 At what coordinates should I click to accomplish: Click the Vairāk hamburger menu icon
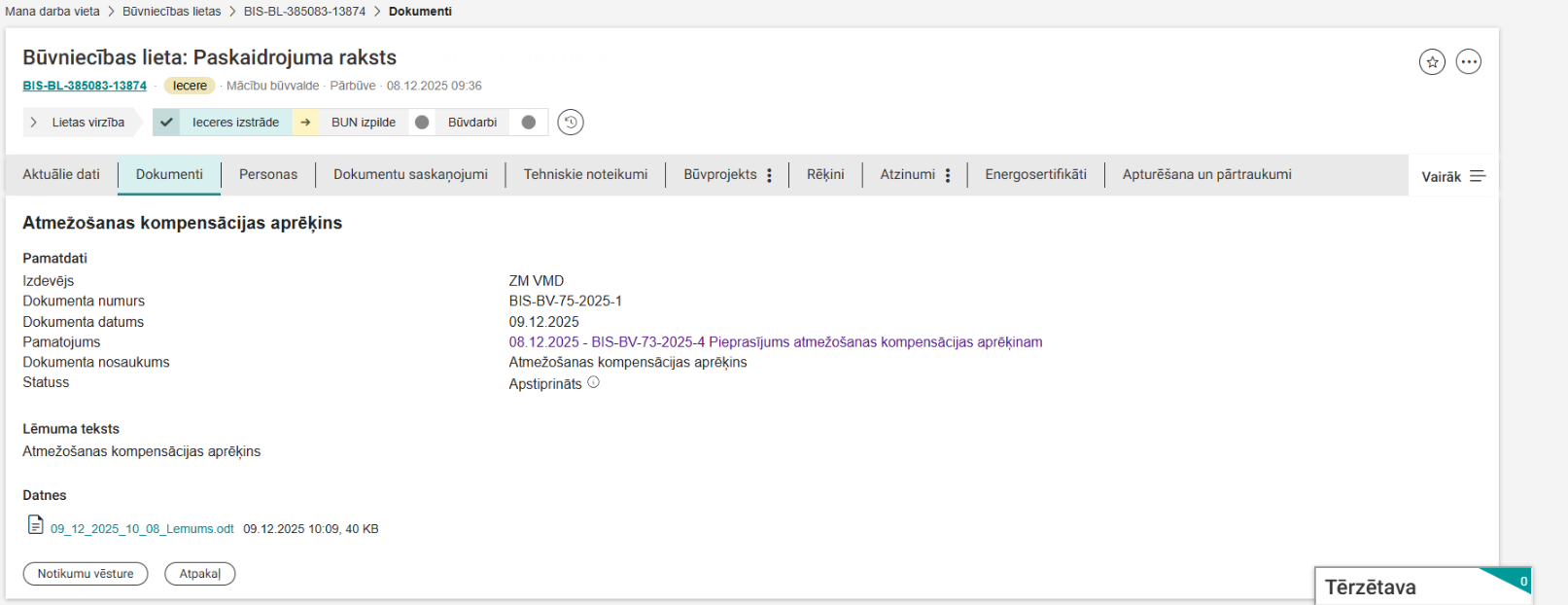tap(1478, 176)
